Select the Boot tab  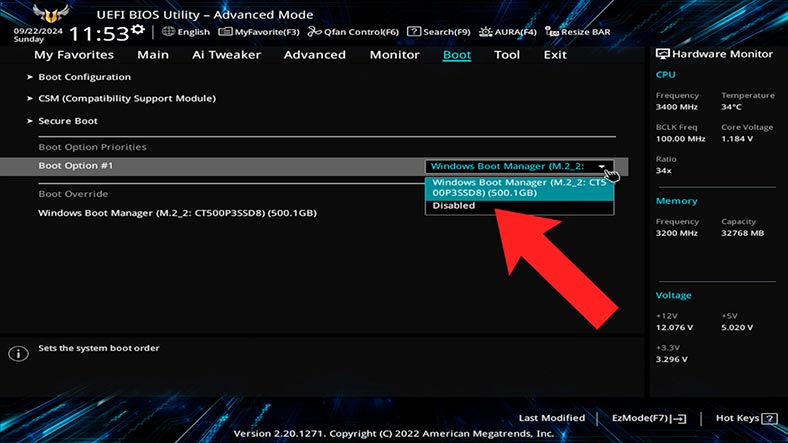point(457,55)
